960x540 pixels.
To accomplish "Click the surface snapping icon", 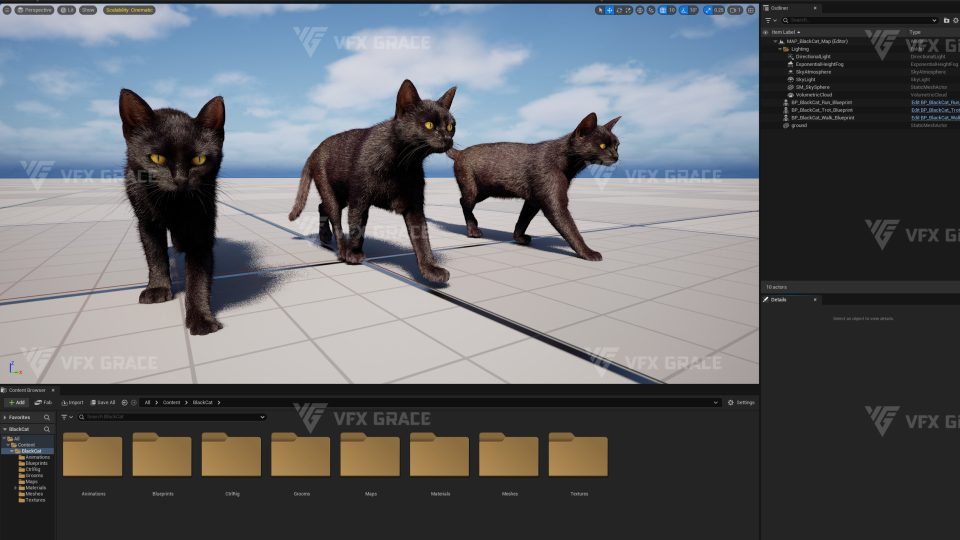I will point(650,10).
